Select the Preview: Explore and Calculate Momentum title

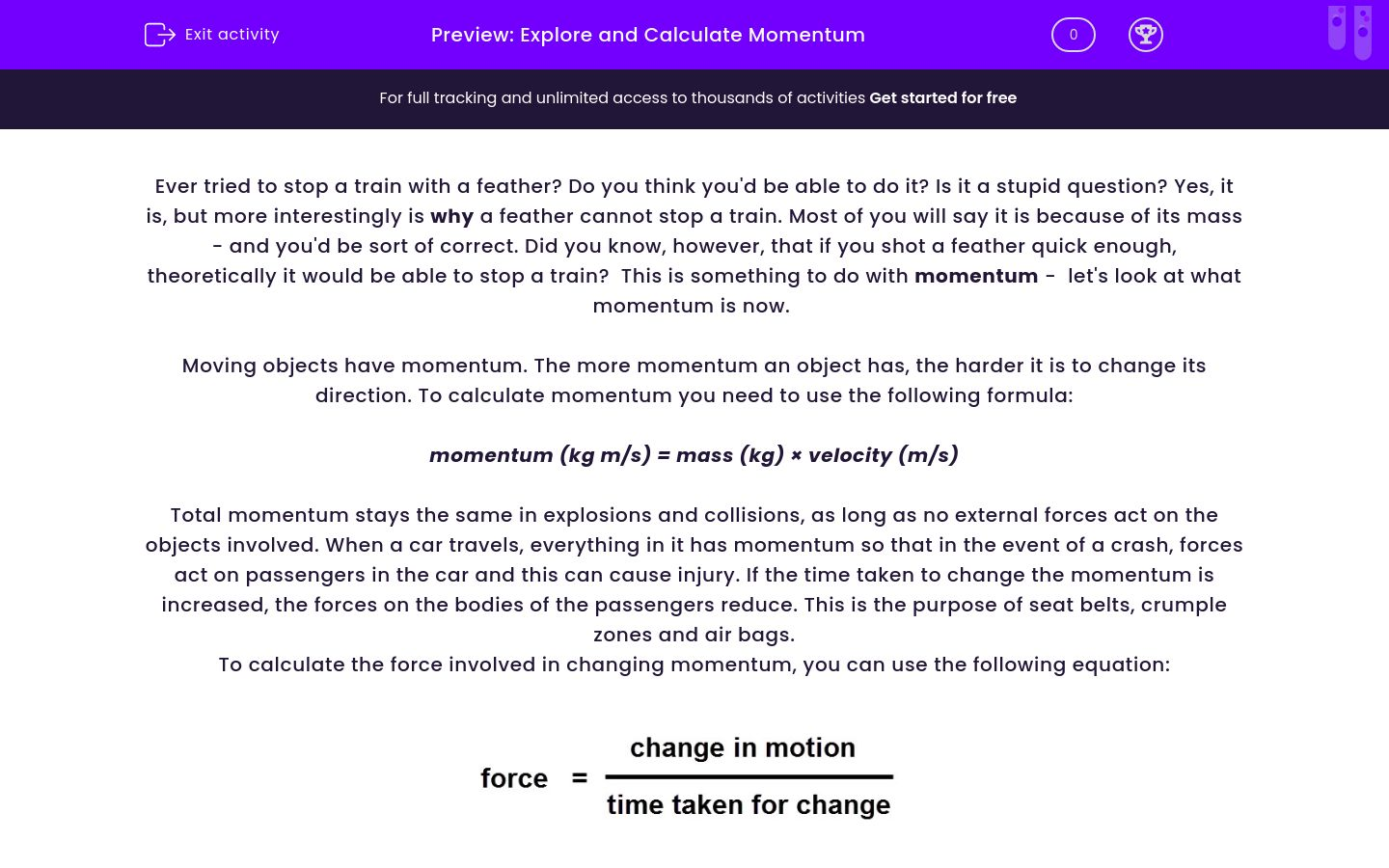(647, 35)
